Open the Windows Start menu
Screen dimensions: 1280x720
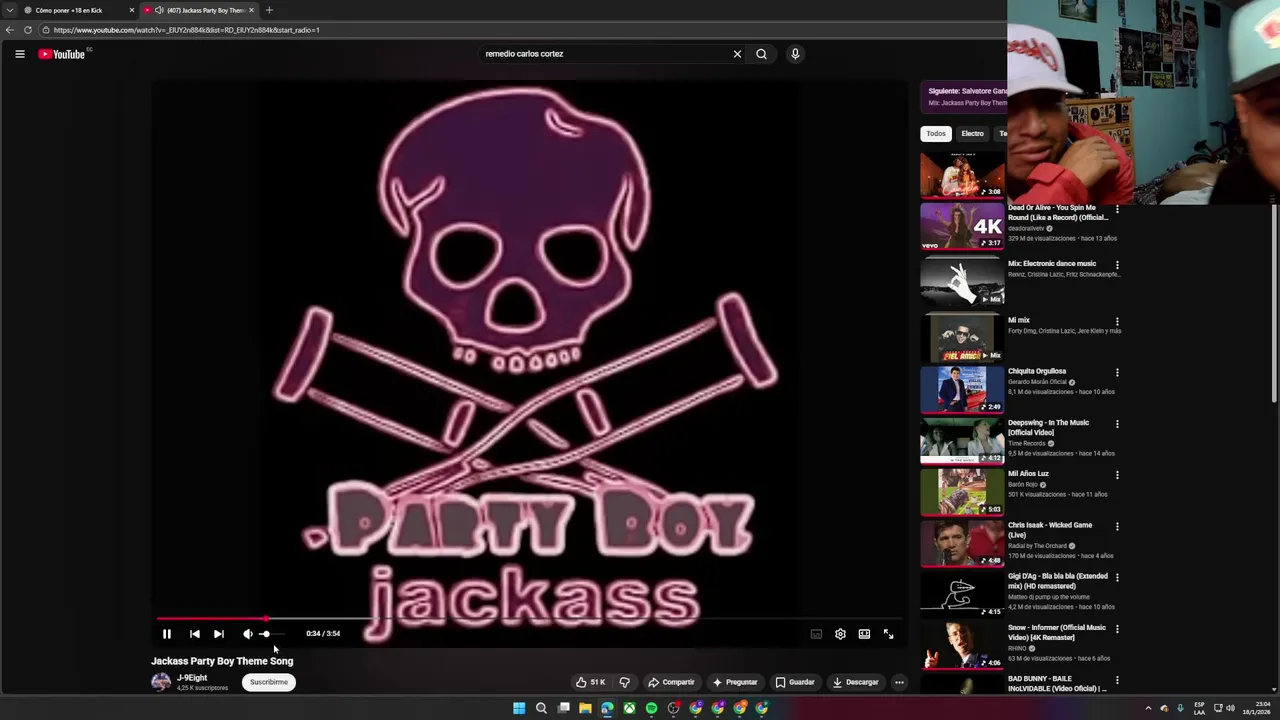[519, 708]
